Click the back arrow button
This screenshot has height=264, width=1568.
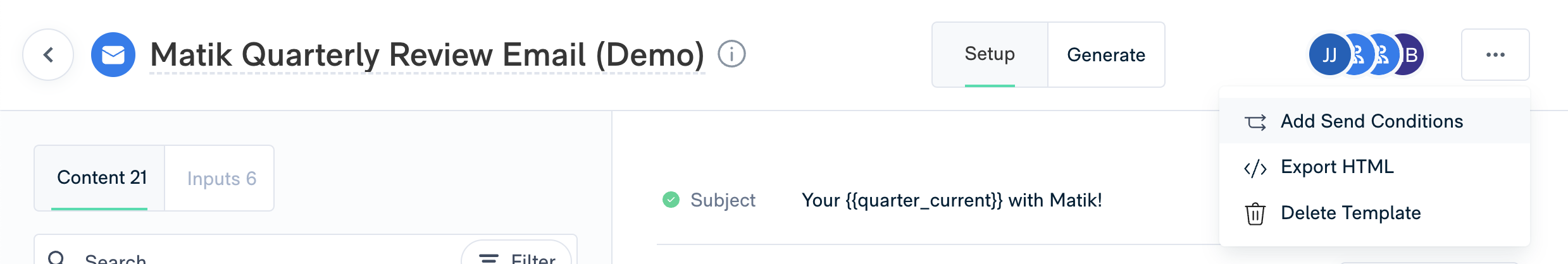(x=48, y=55)
